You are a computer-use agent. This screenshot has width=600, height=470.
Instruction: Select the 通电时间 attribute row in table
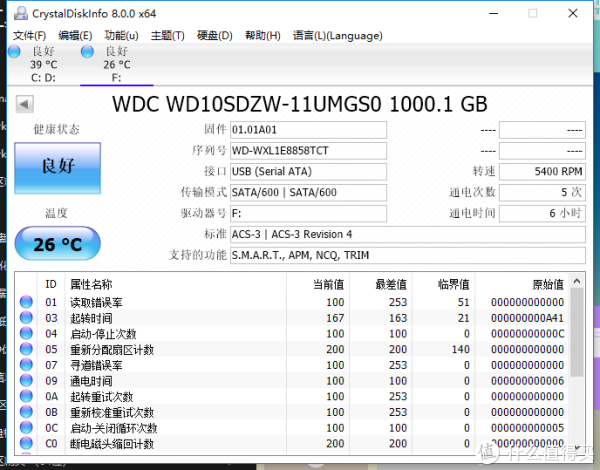(292, 380)
